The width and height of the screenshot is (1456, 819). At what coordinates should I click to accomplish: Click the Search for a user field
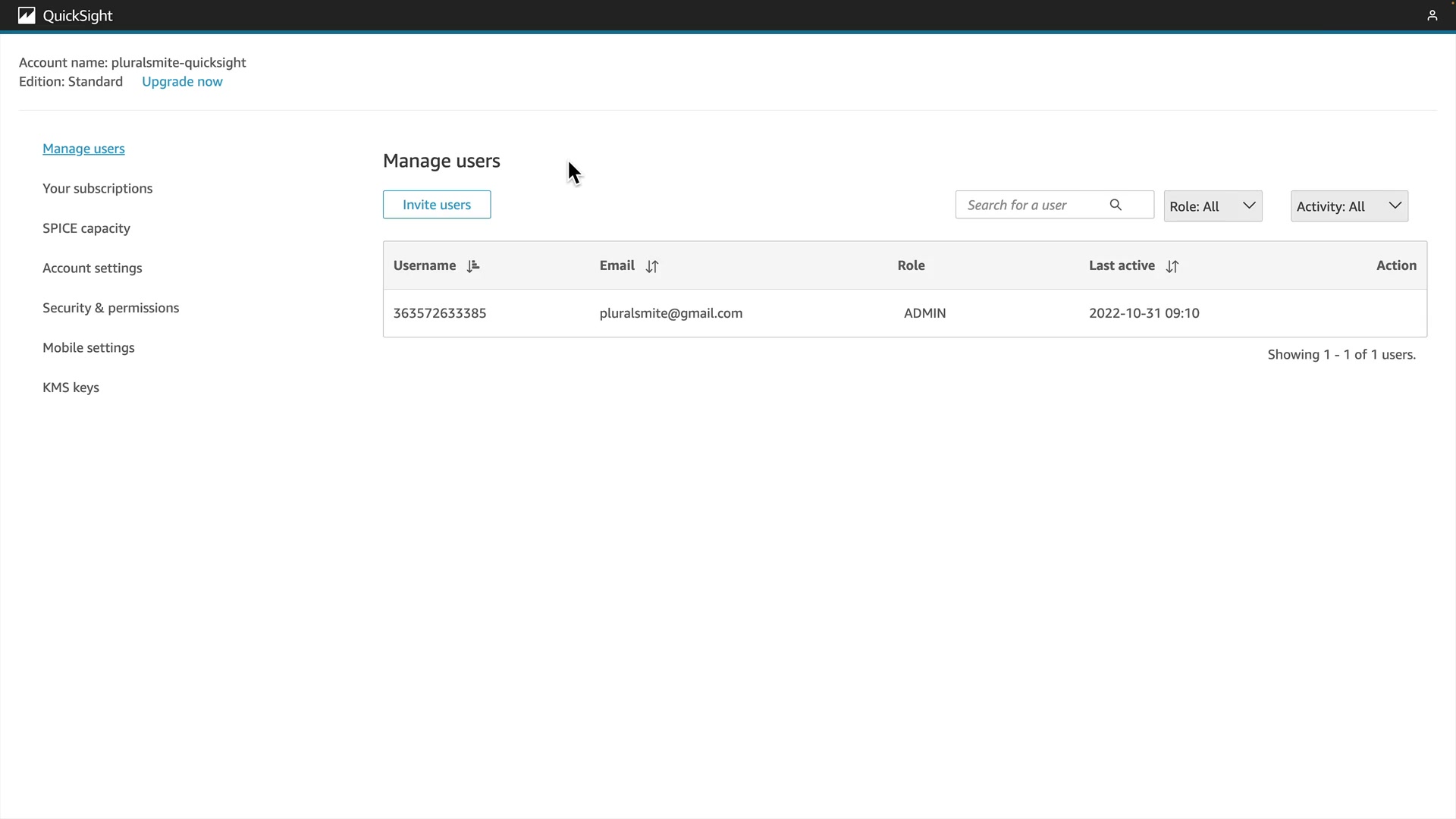click(x=1031, y=206)
